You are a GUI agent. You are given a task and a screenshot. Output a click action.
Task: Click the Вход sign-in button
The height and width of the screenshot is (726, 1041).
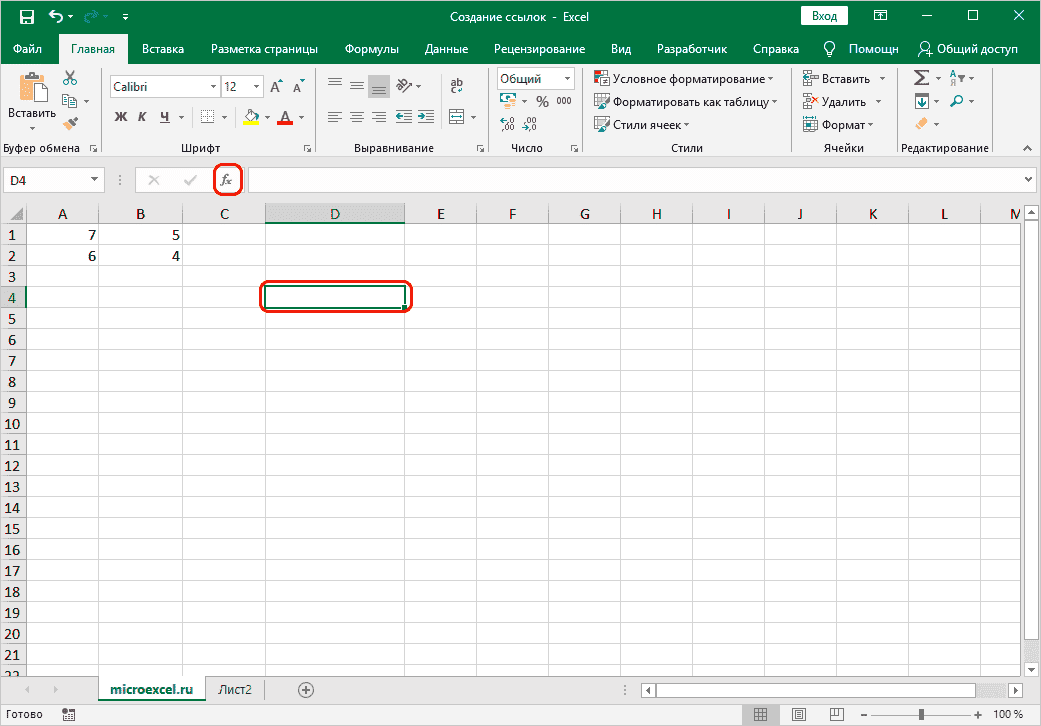pyautogui.click(x=824, y=16)
